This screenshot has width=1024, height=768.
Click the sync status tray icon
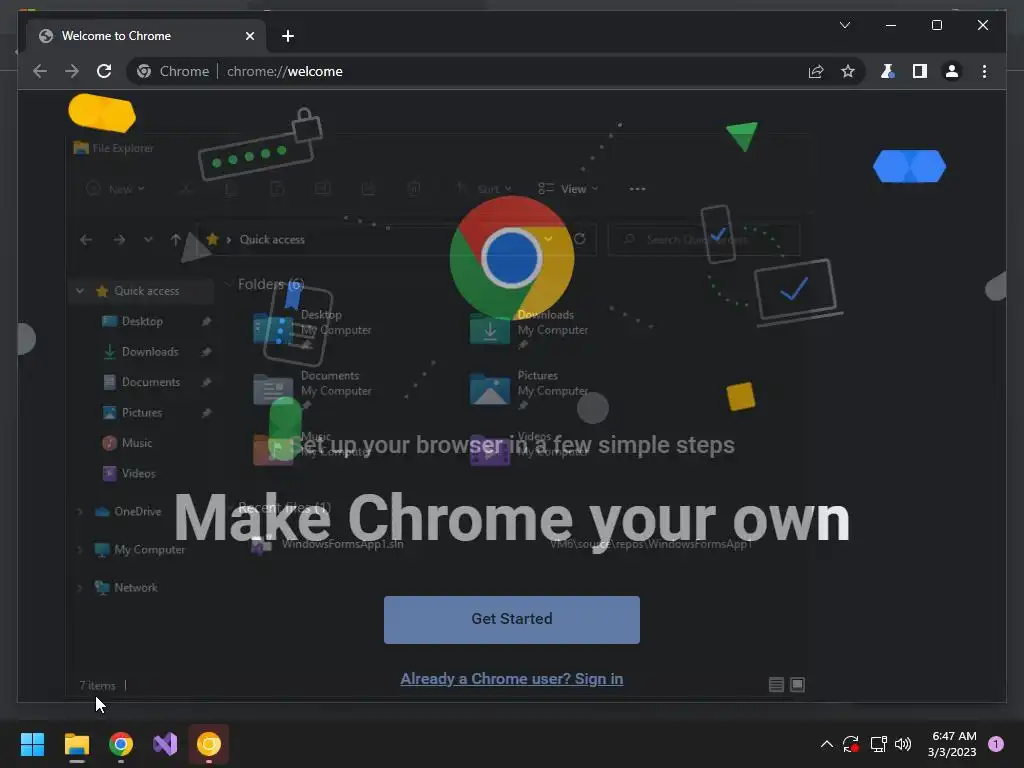(x=851, y=744)
